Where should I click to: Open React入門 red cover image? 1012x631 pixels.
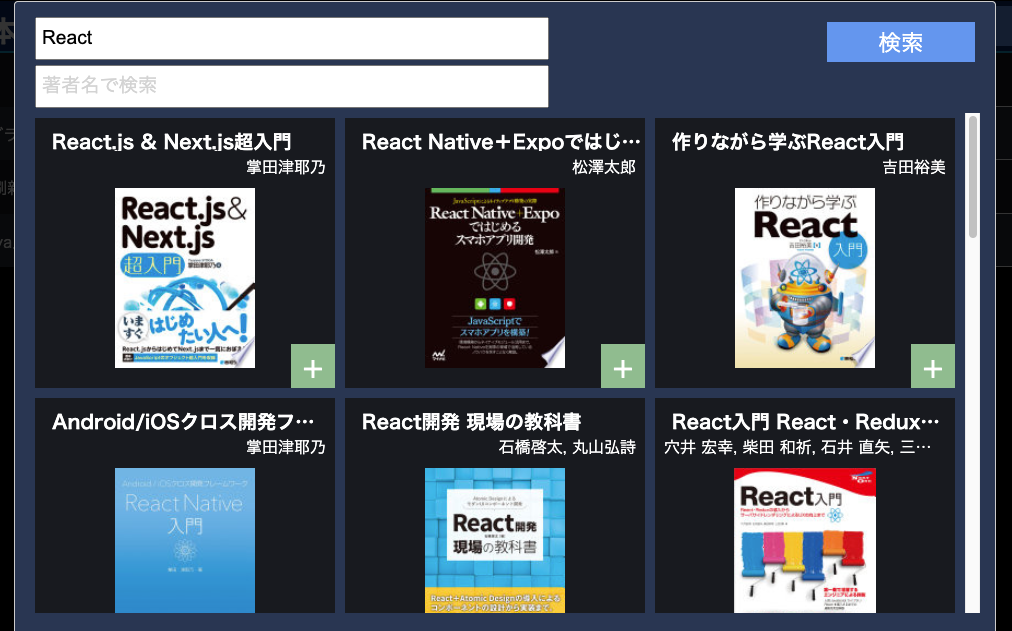click(805, 540)
